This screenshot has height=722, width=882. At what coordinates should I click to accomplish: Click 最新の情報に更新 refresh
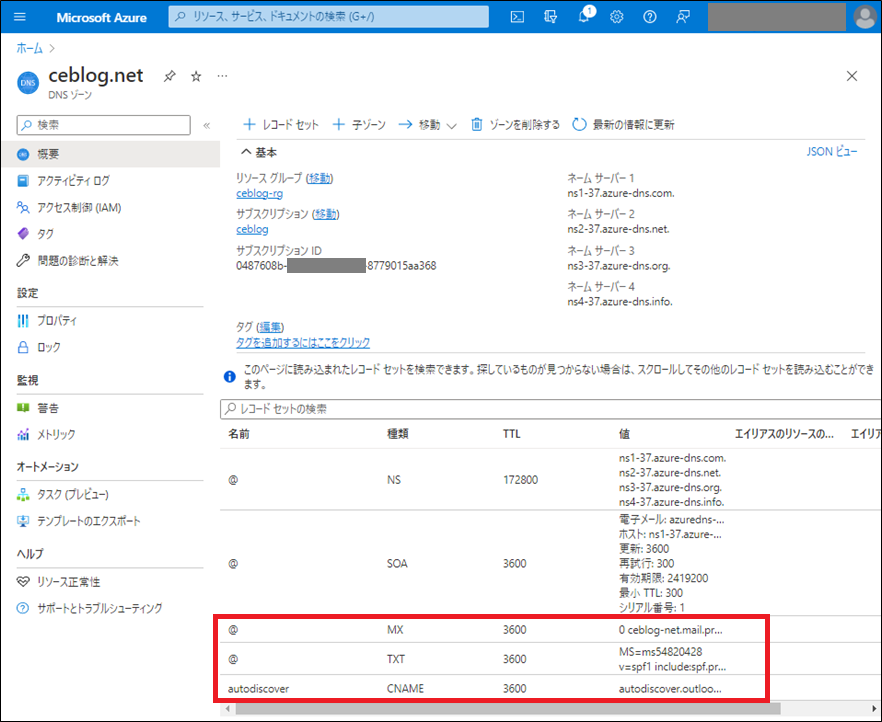[x=623, y=125]
